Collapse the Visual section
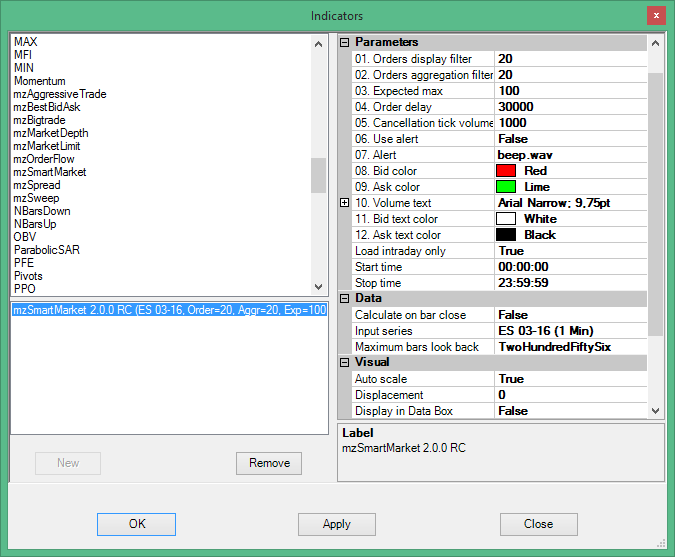Screen dimensions: 675x557 tap(344, 362)
